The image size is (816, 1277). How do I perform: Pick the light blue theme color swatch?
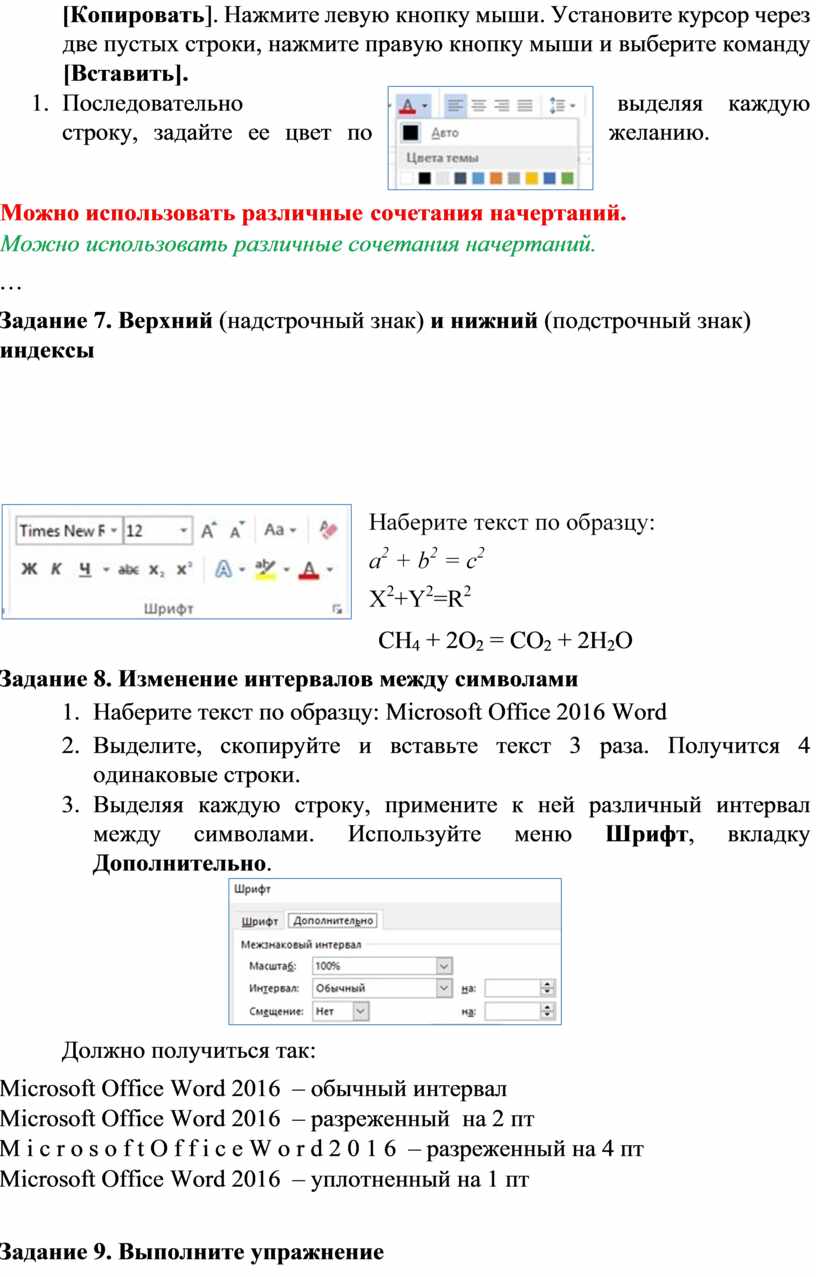(479, 179)
